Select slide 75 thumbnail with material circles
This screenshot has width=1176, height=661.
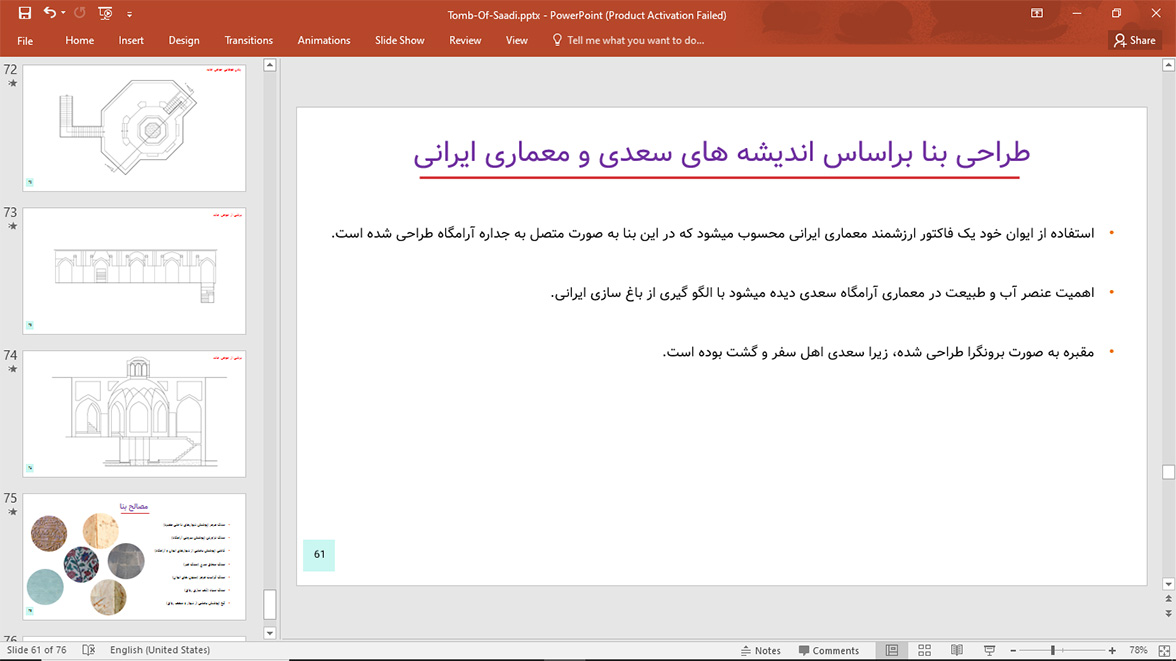tap(134, 557)
